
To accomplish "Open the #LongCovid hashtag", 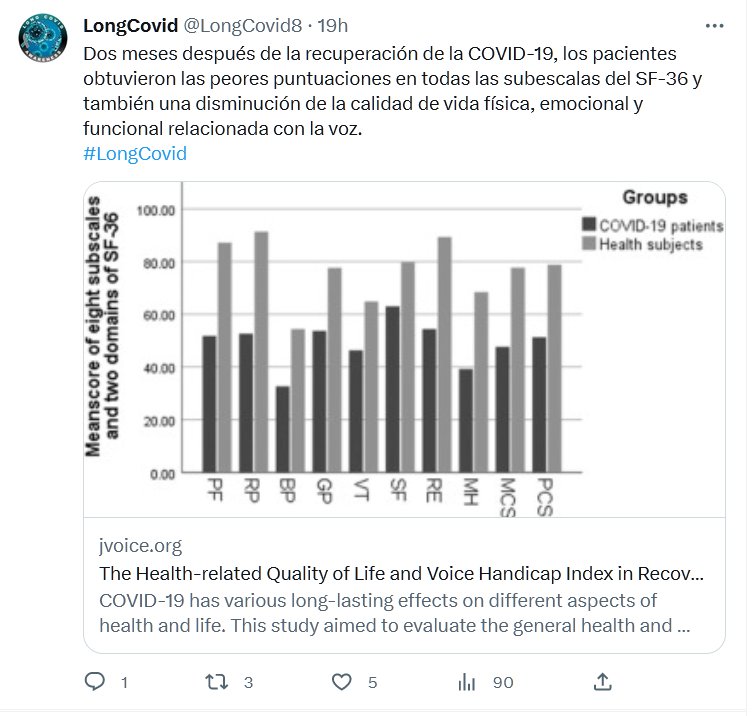I will pyautogui.click(x=135, y=154).
